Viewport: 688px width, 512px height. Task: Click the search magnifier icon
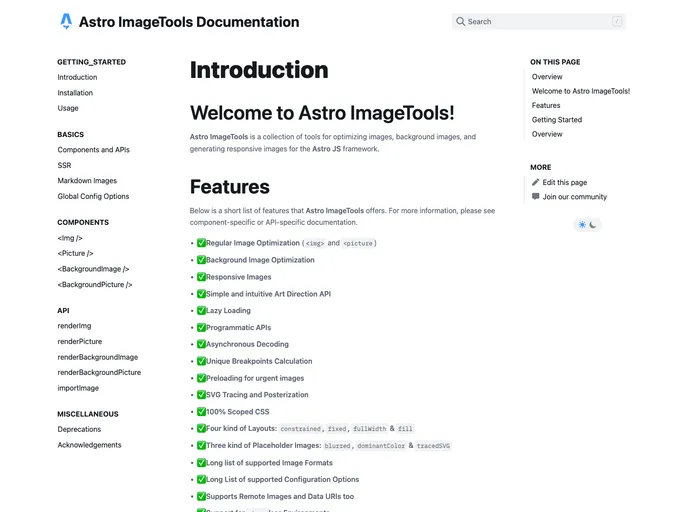(x=460, y=21)
